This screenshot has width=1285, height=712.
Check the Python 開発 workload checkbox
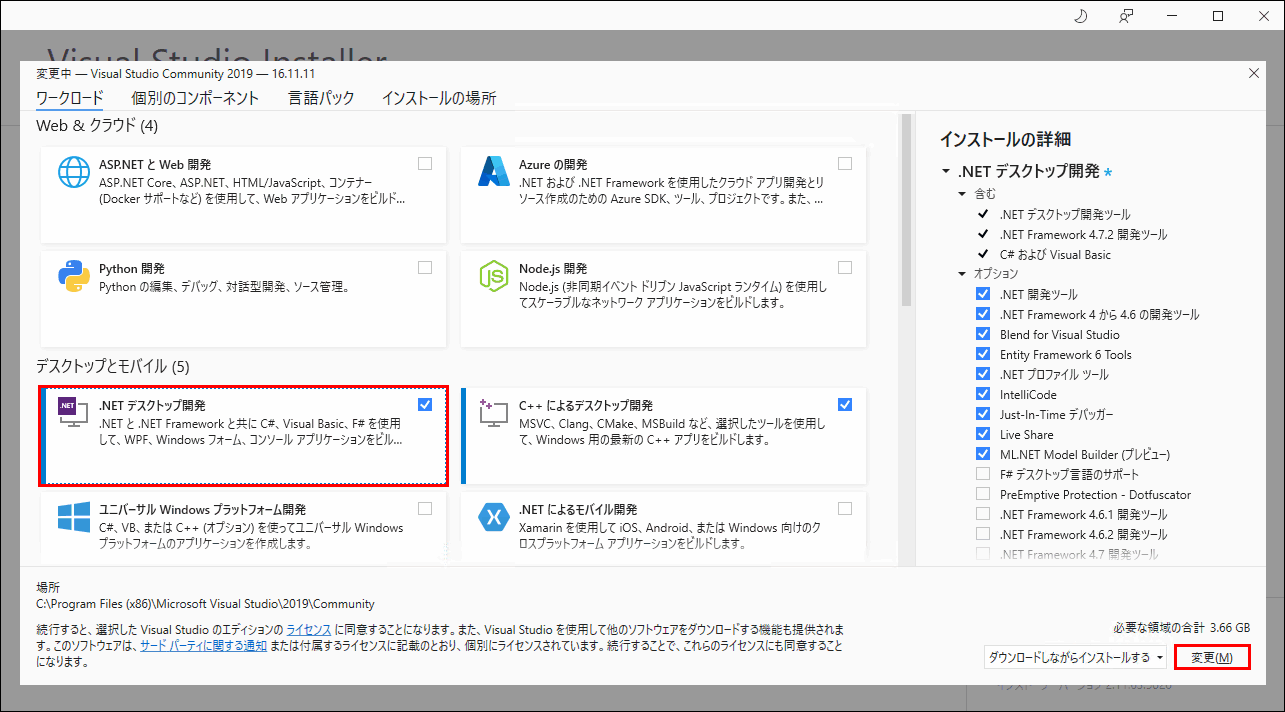tap(425, 268)
